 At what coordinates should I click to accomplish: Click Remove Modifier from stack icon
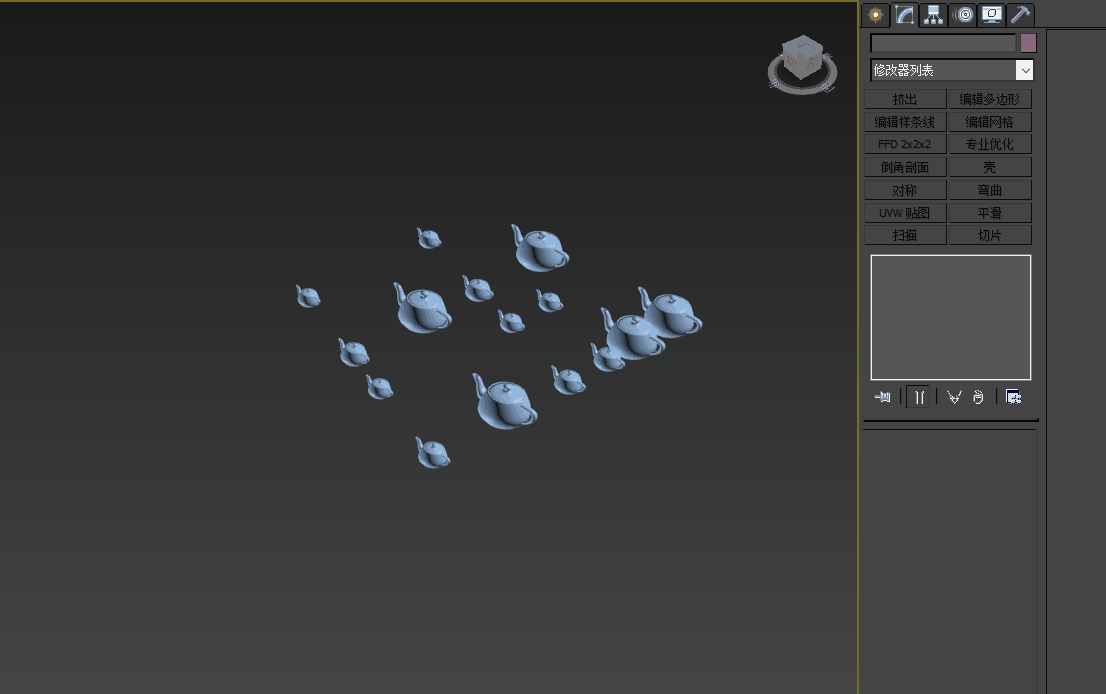(978, 397)
